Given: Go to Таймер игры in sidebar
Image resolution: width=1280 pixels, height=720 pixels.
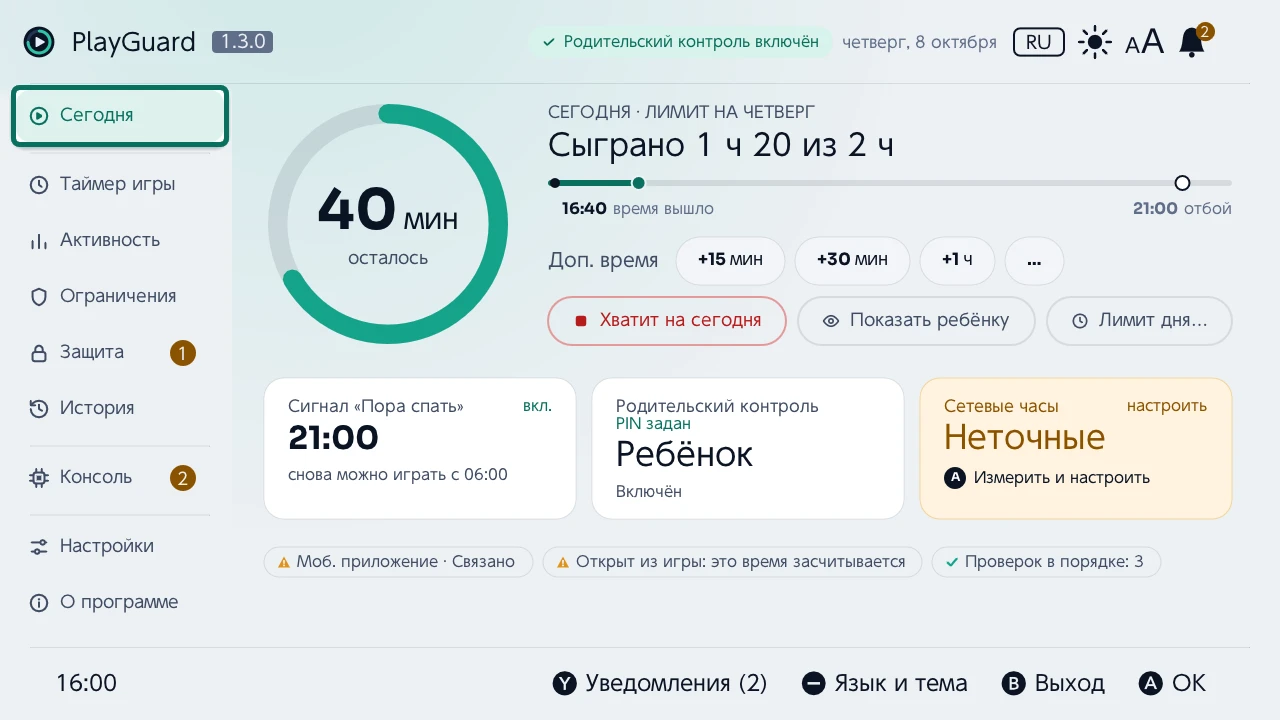Looking at the screenshot, I should pyautogui.click(x=120, y=184).
